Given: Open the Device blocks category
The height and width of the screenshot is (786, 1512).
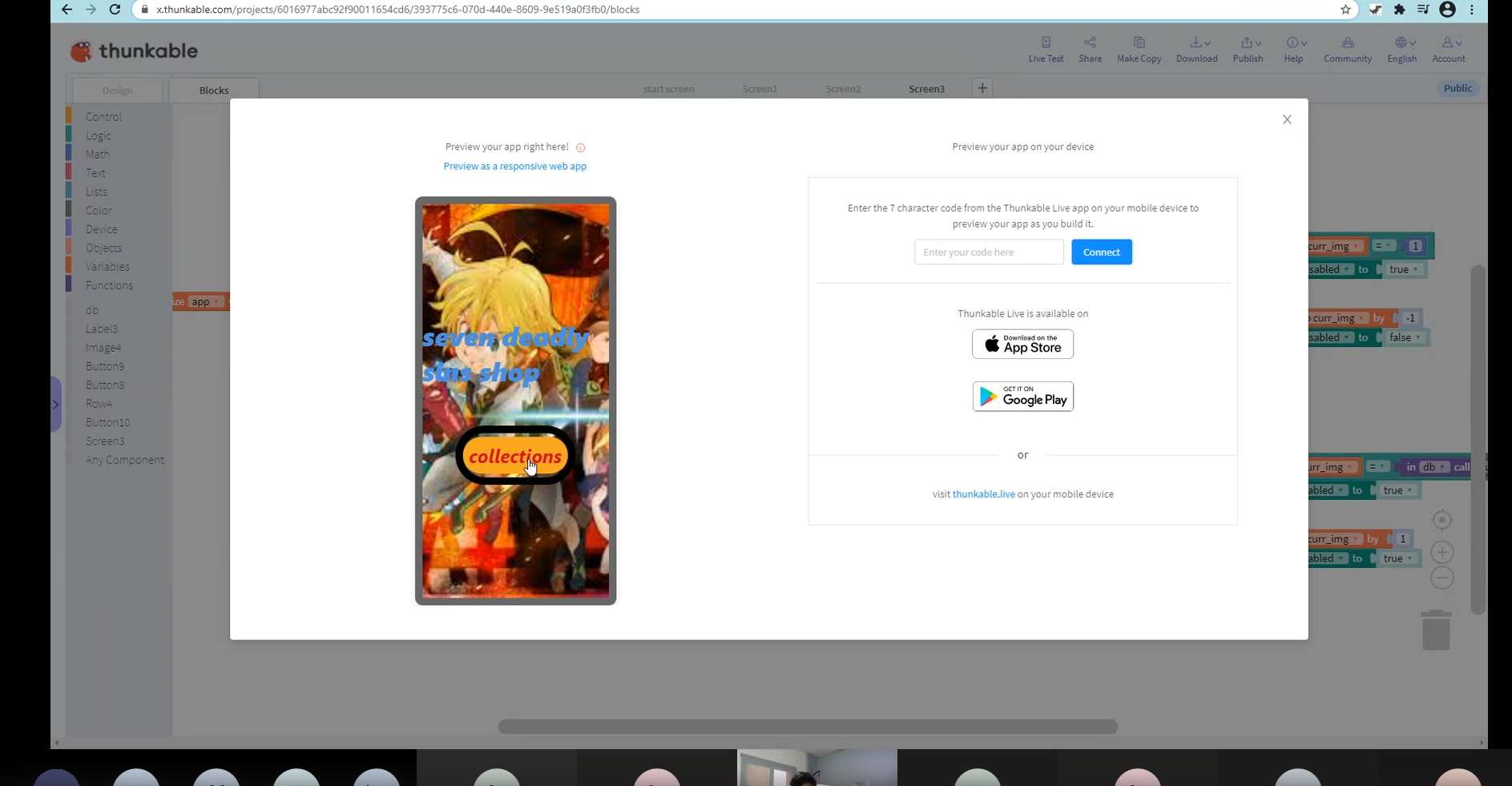Looking at the screenshot, I should click(102, 229).
